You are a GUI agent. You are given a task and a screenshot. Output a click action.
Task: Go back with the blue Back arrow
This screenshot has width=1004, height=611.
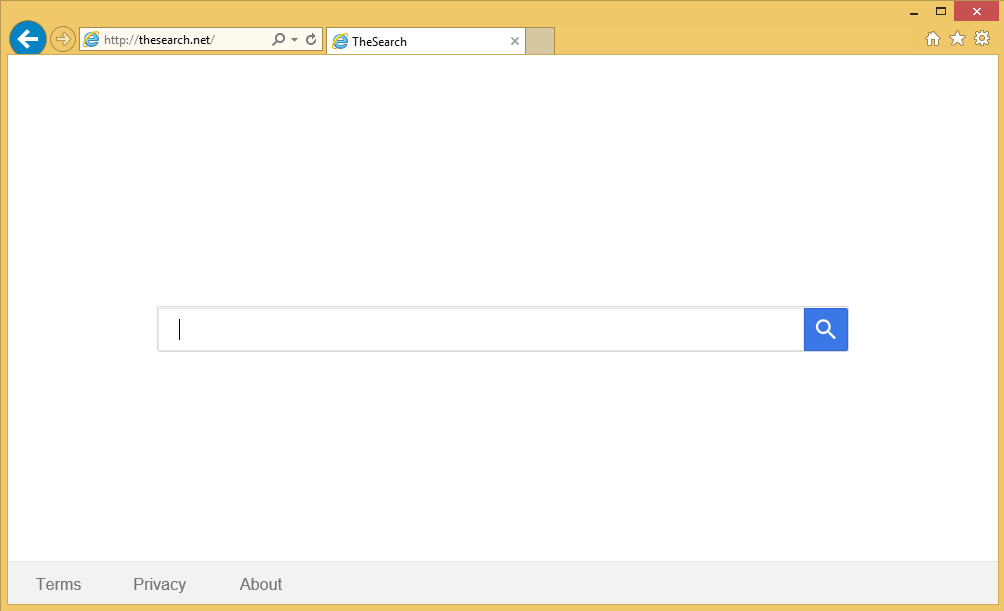28,38
